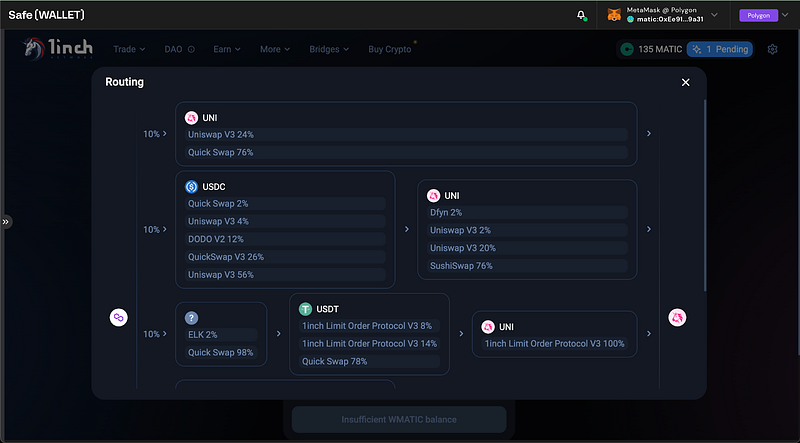Screen dimensions: 800x443
Task: Open the settings gear icon
Action: pos(772,50)
